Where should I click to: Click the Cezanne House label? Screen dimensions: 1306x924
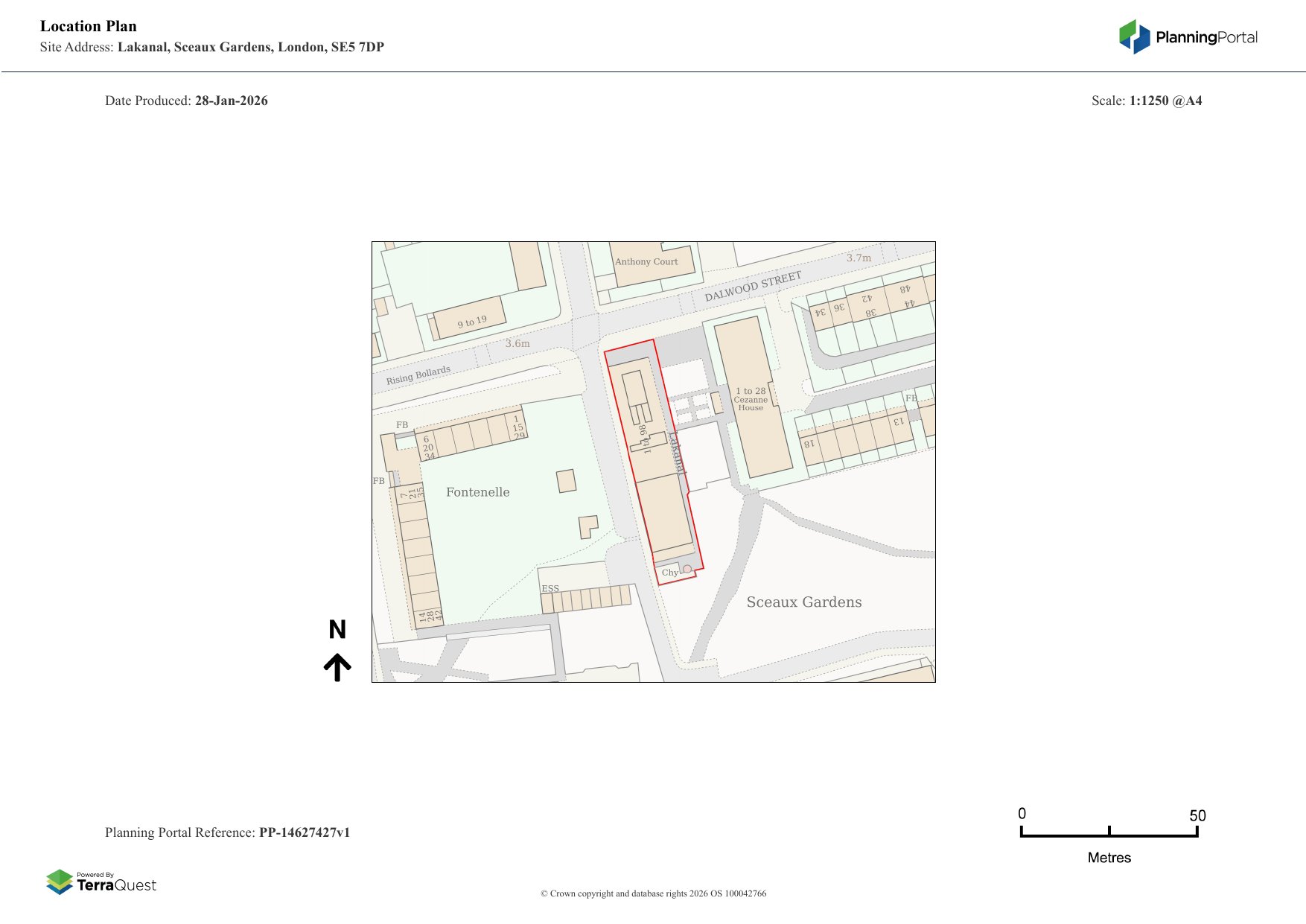coord(752,399)
